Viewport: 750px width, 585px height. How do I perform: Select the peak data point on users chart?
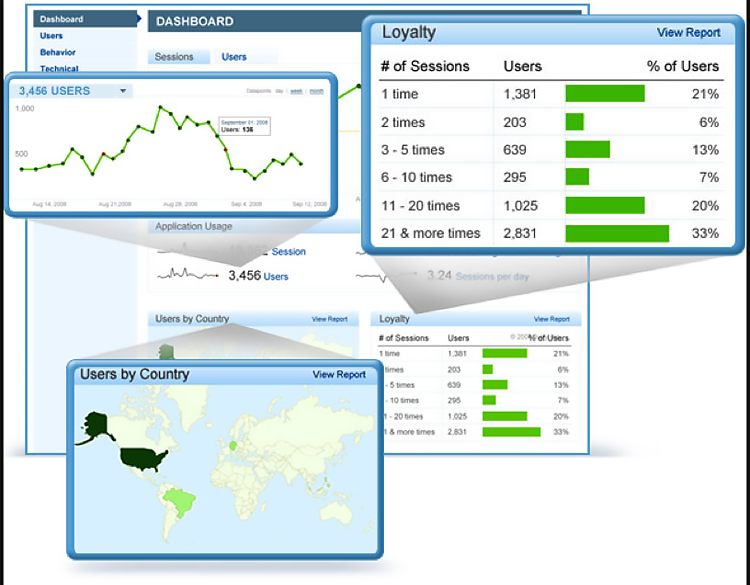pyautogui.click(x=161, y=107)
